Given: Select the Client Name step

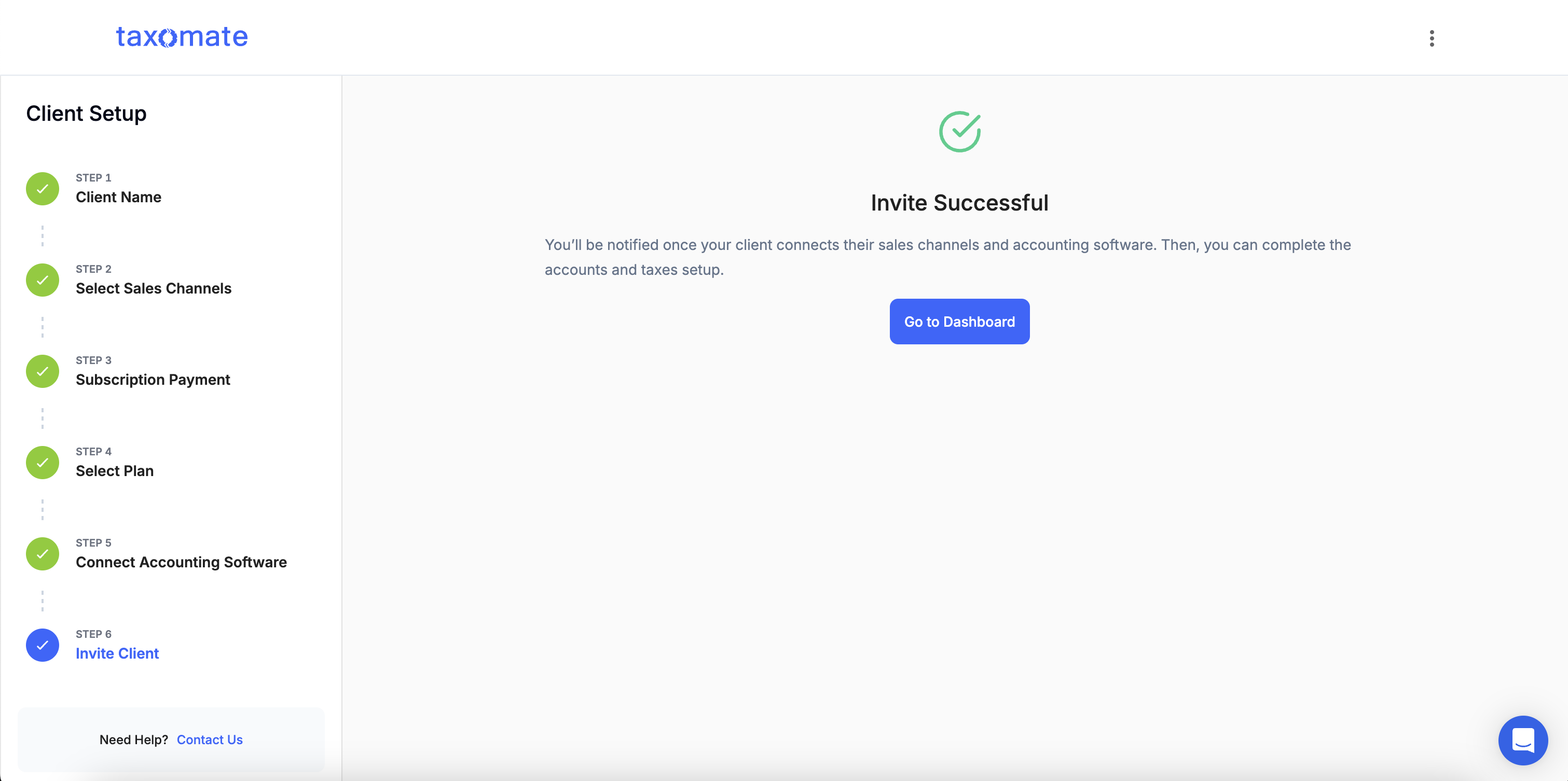Looking at the screenshot, I should pyautogui.click(x=118, y=197).
